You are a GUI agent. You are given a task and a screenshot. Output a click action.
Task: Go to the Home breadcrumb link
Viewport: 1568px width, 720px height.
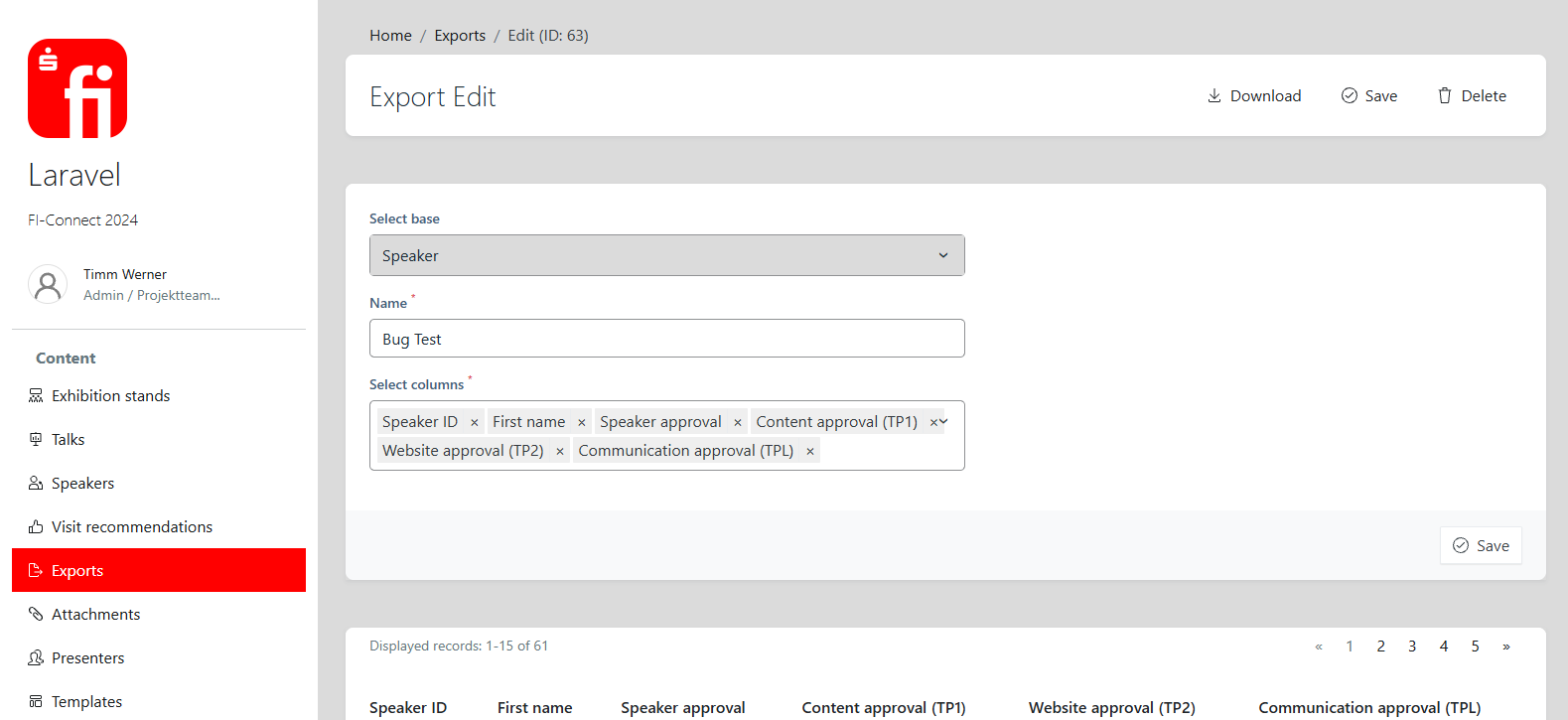coord(390,36)
